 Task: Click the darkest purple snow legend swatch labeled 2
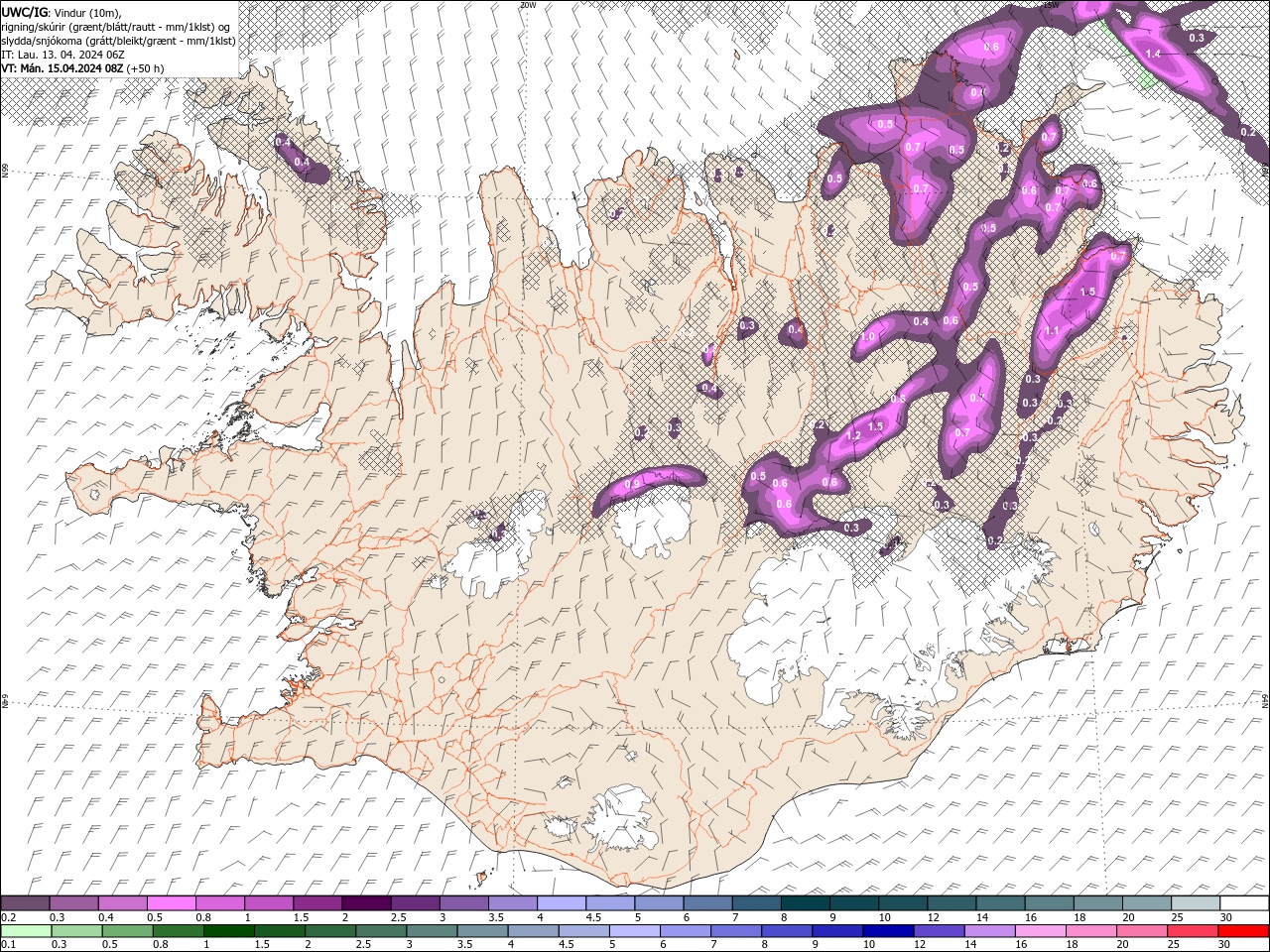tap(365, 903)
